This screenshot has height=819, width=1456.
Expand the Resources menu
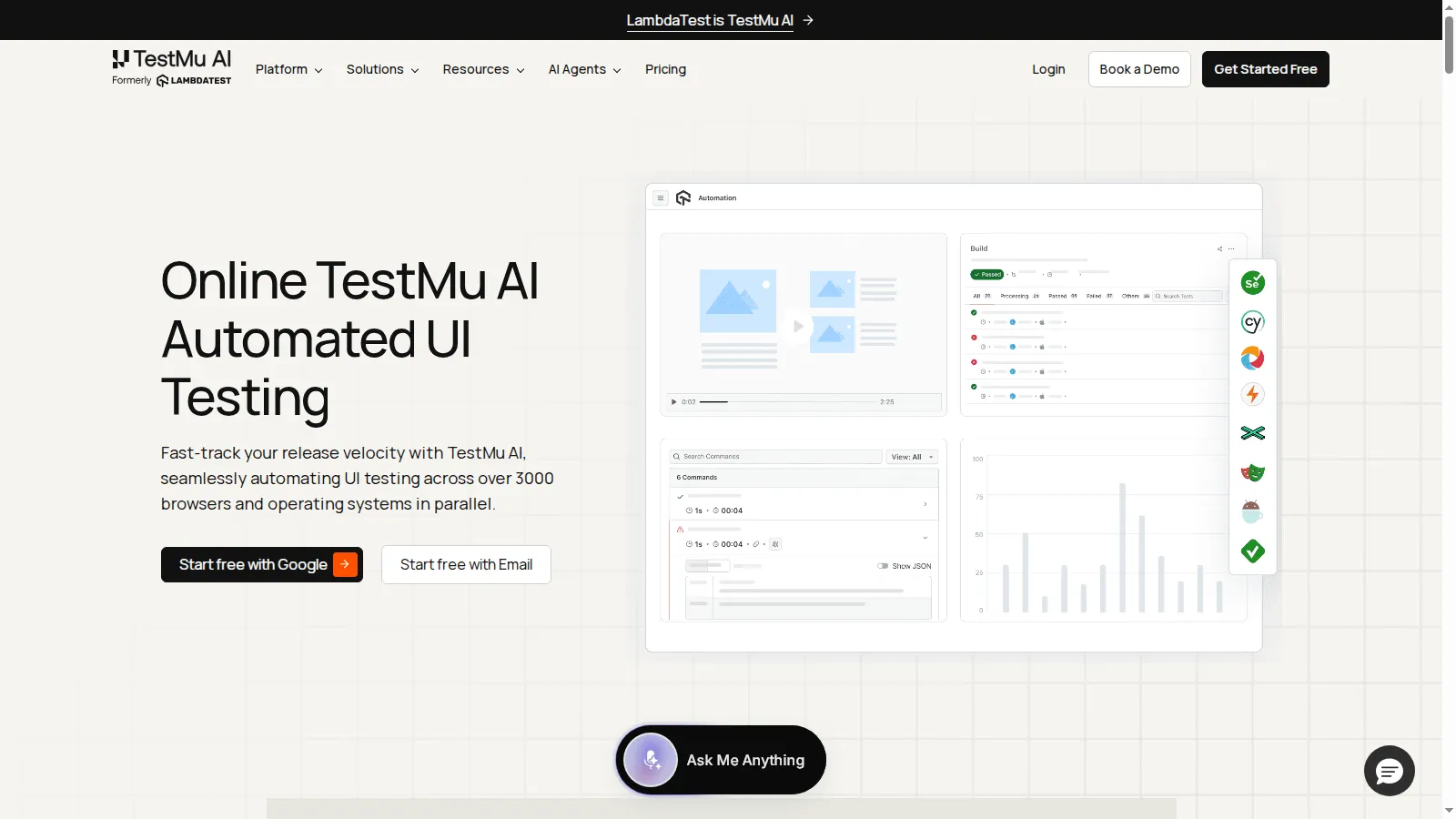click(x=483, y=69)
